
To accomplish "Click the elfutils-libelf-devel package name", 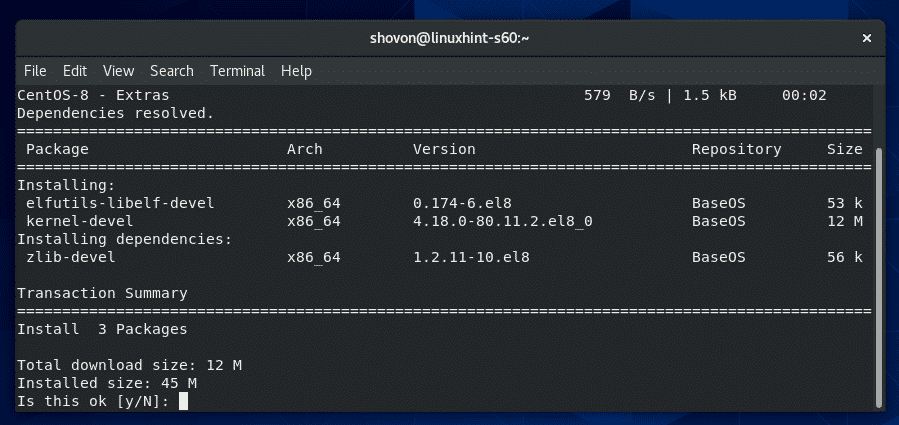I will coord(120,203).
